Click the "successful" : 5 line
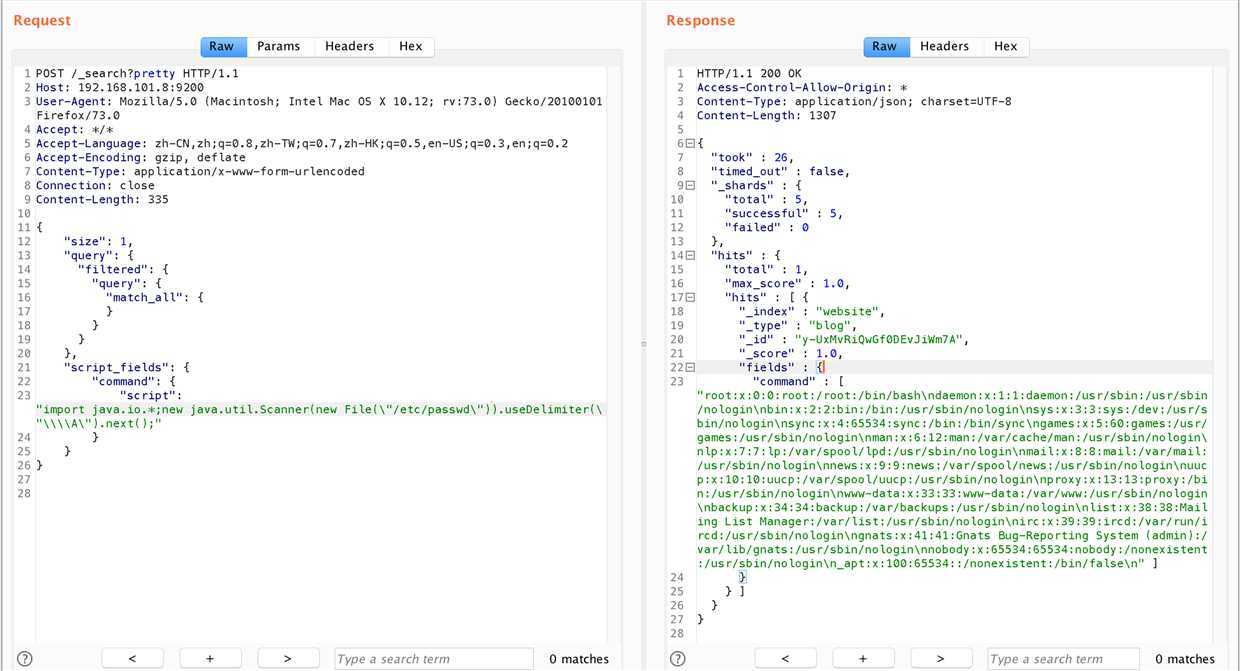1240x671 pixels. pos(784,214)
